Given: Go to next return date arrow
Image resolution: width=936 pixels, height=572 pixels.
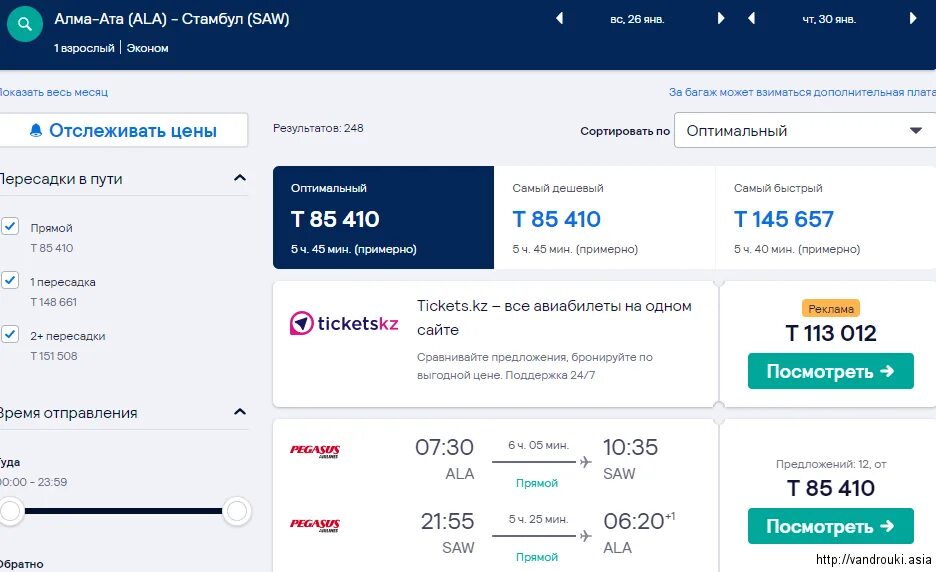Looking at the screenshot, I should coord(913,19).
